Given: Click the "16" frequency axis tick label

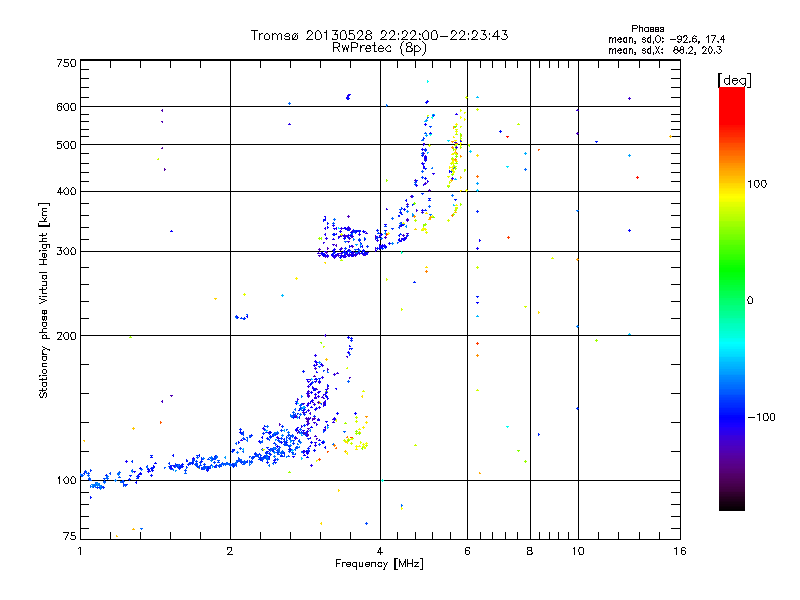Looking at the screenshot, I should pos(680,551).
